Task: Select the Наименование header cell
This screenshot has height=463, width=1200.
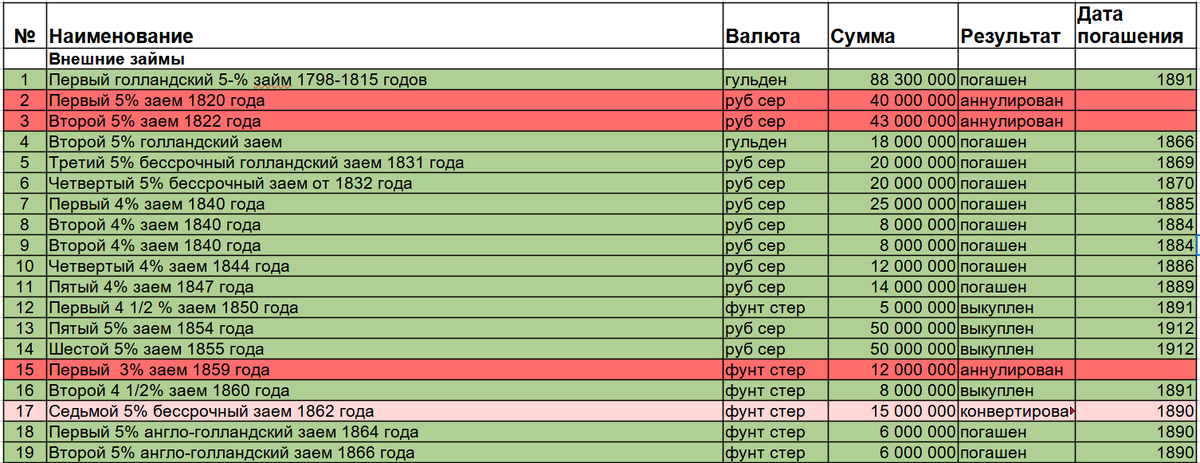Action: 384,26
